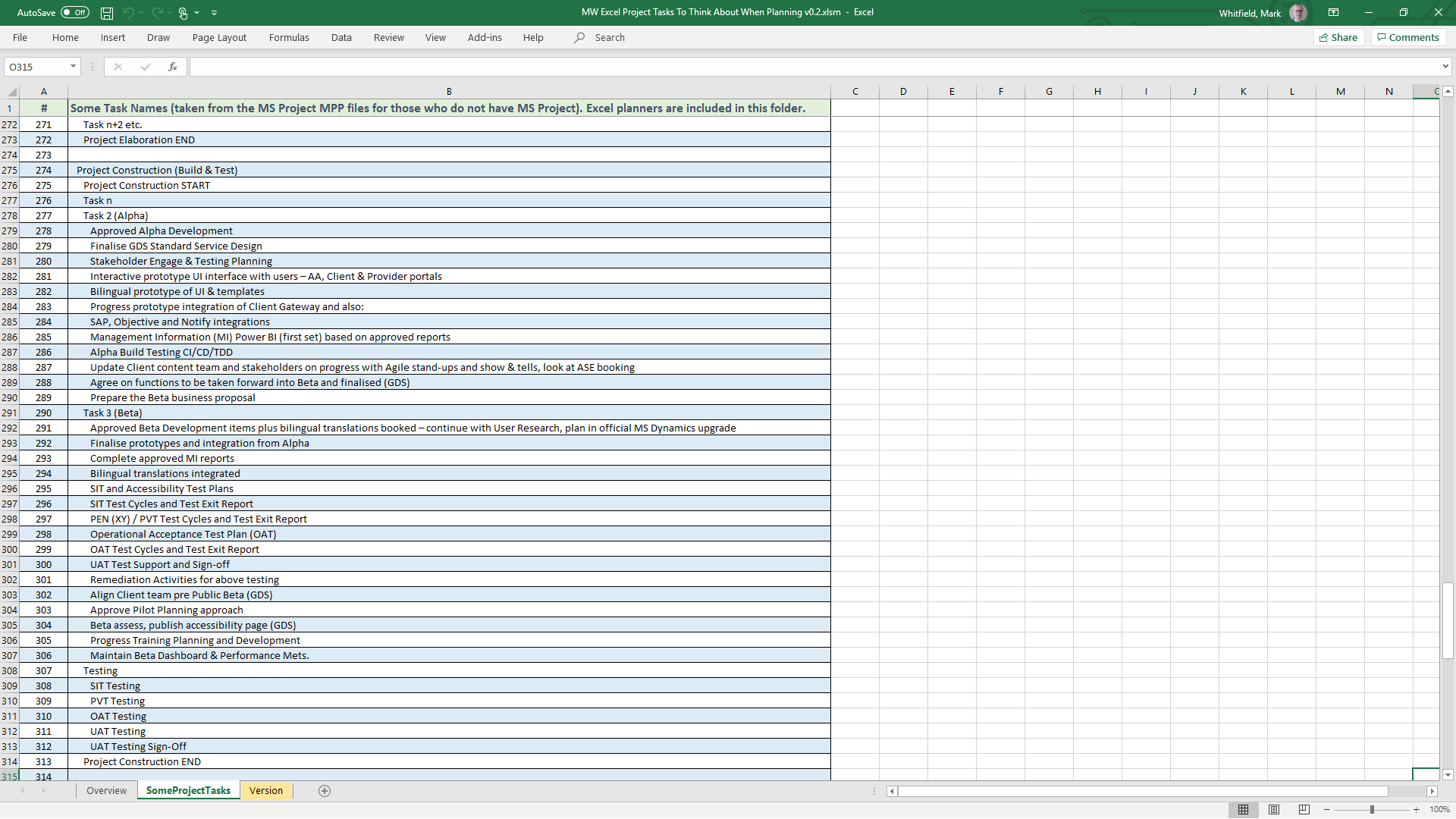This screenshot has width=1456, height=819.
Task: Add a new sheet with plus icon
Action: [325, 791]
